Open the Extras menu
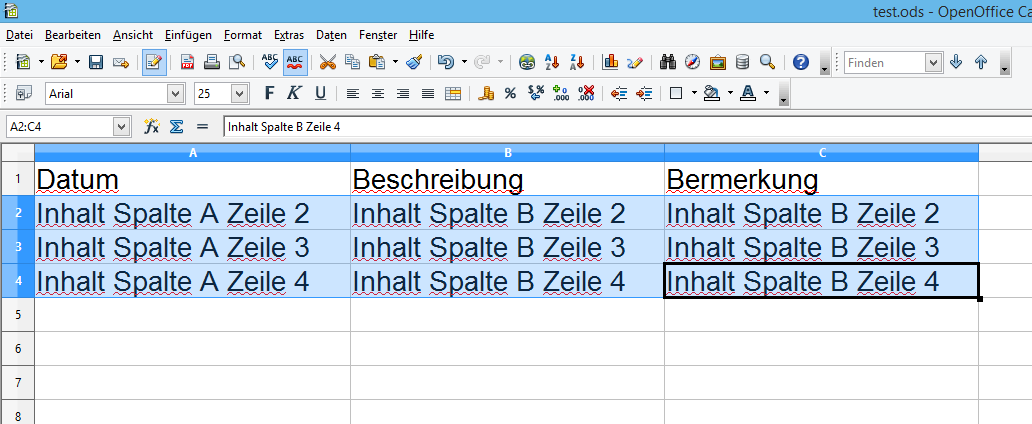 (x=287, y=34)
